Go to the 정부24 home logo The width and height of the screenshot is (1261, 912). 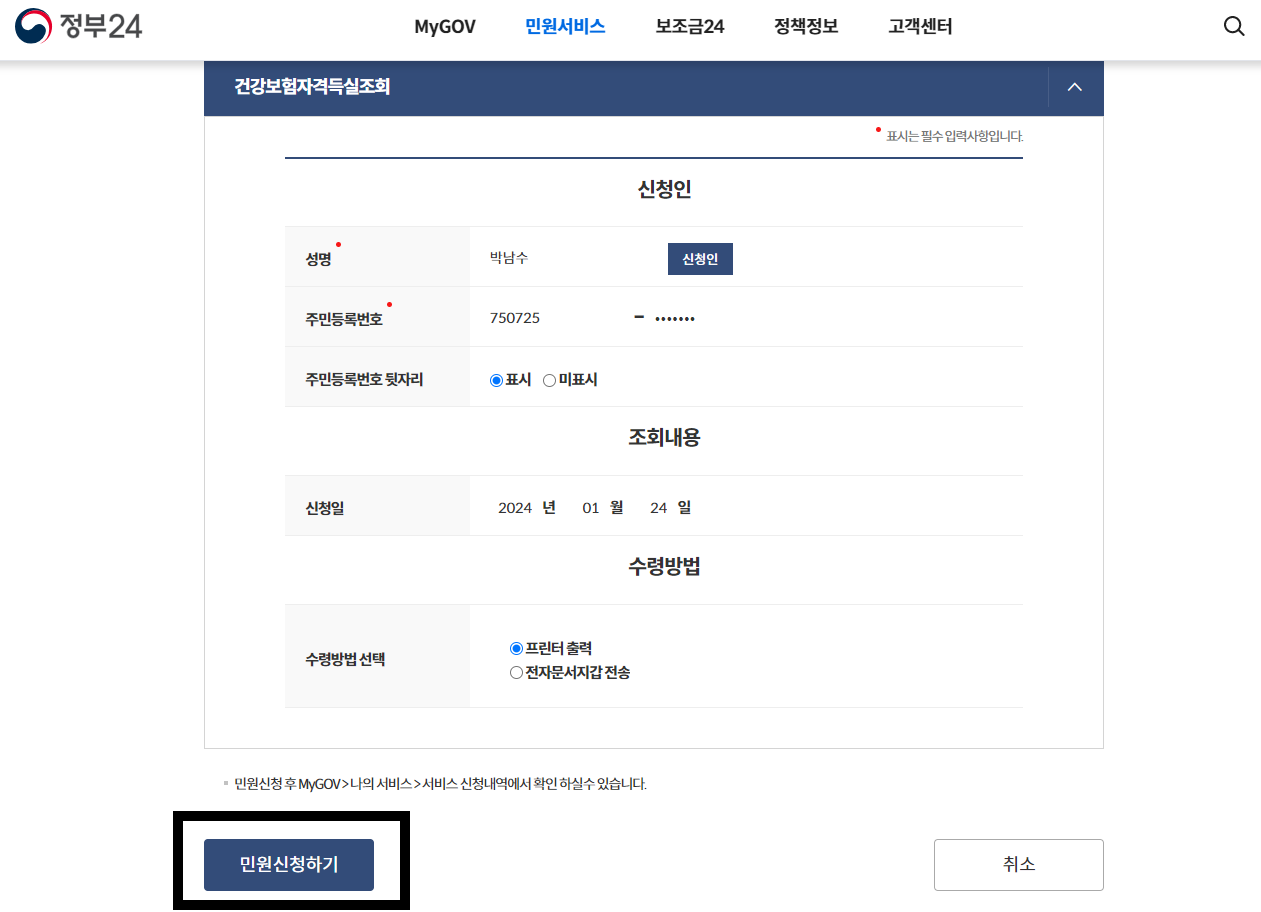click(78, 27)
